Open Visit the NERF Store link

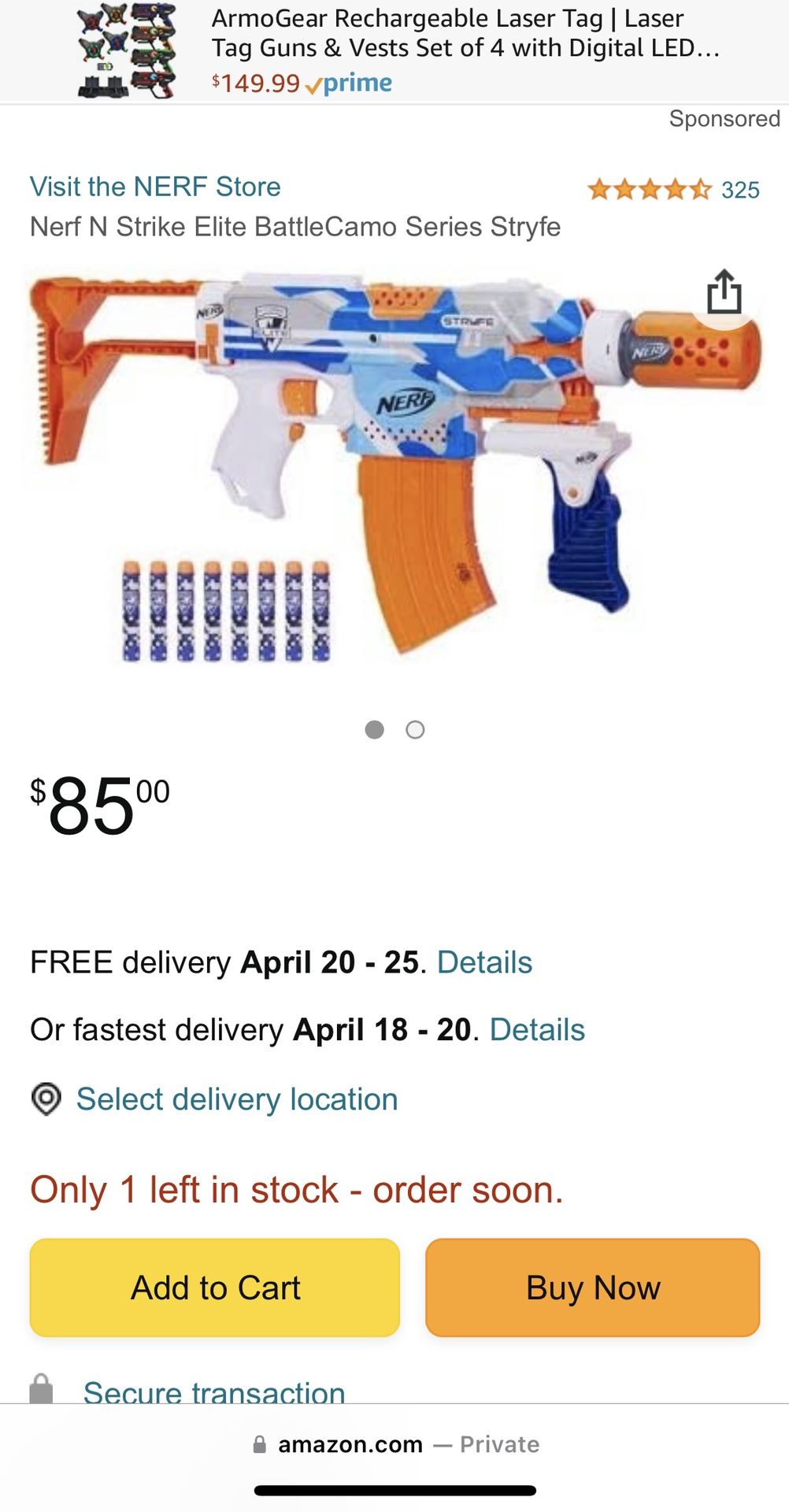[x=155, y=187]
